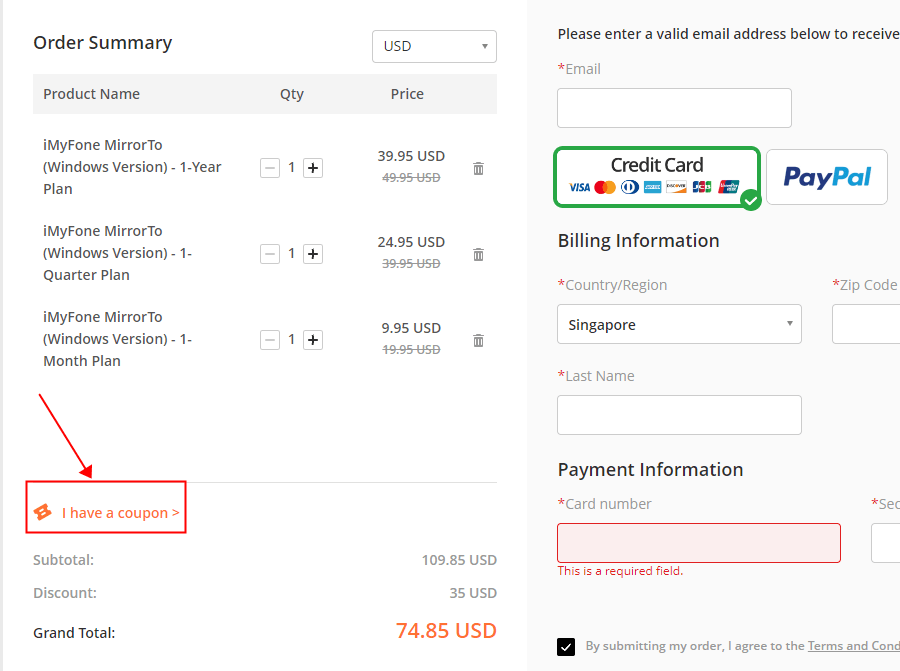Focus the Last Name input field

(679, 415)
